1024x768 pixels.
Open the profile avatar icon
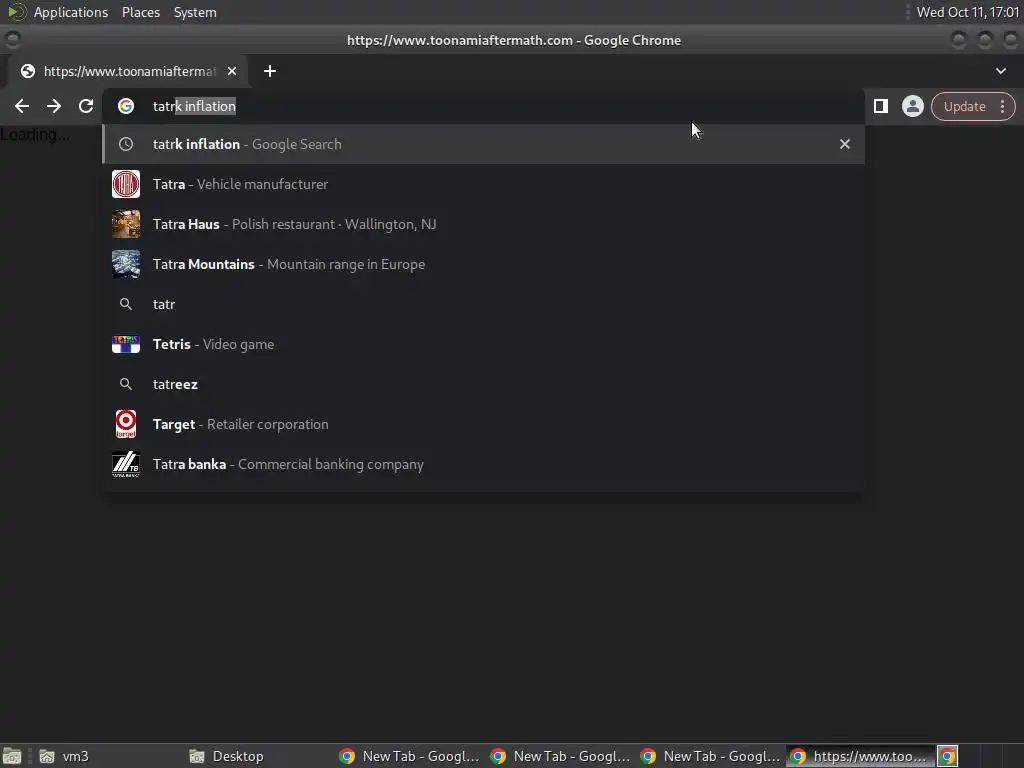point(912,106)
